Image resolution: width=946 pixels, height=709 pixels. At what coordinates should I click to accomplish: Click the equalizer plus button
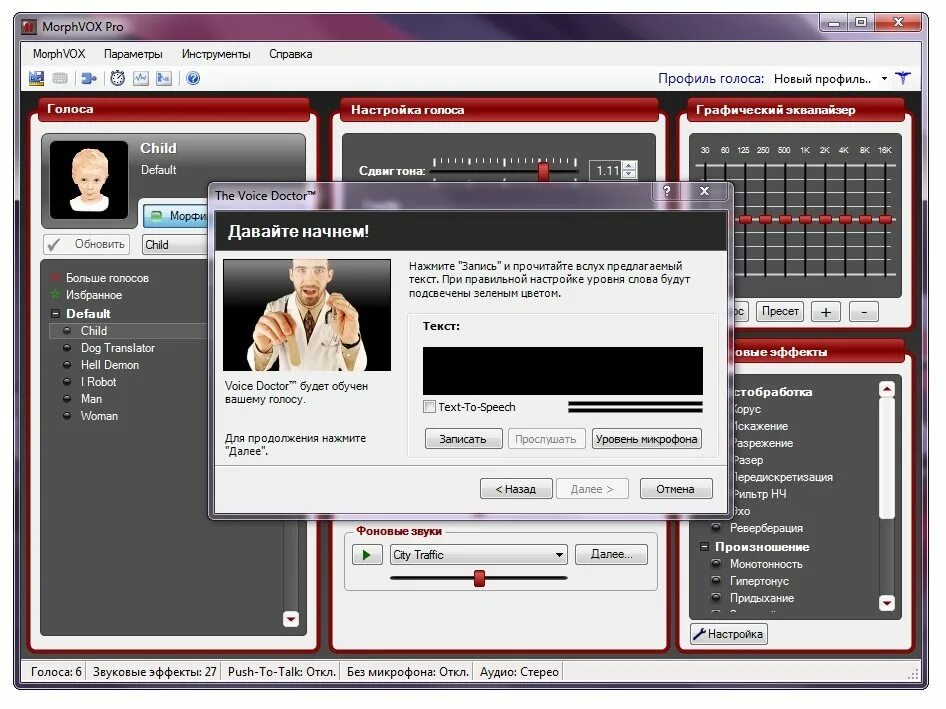(x=826, y=311)
